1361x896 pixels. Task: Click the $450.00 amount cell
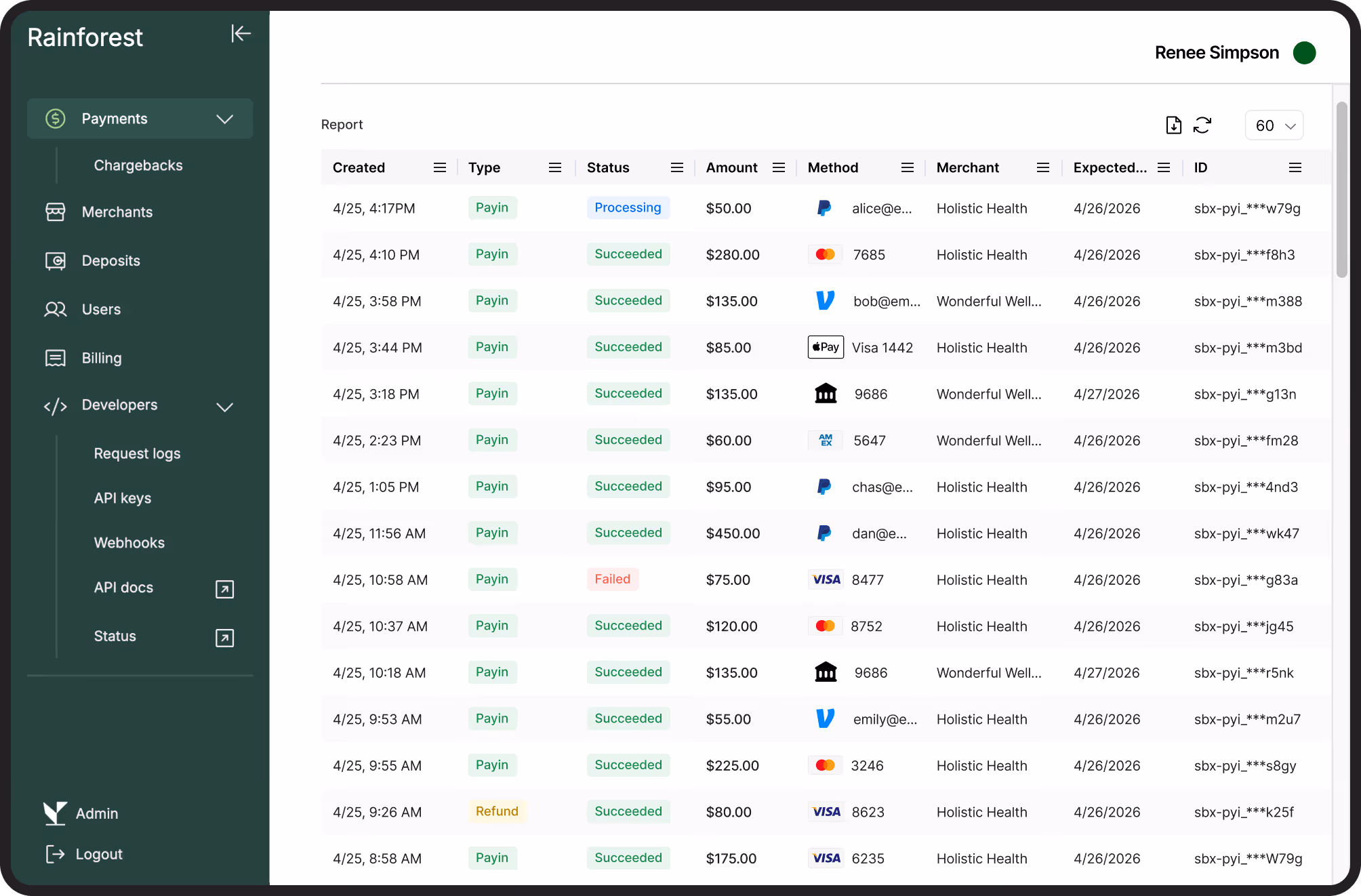click(733, 533)
